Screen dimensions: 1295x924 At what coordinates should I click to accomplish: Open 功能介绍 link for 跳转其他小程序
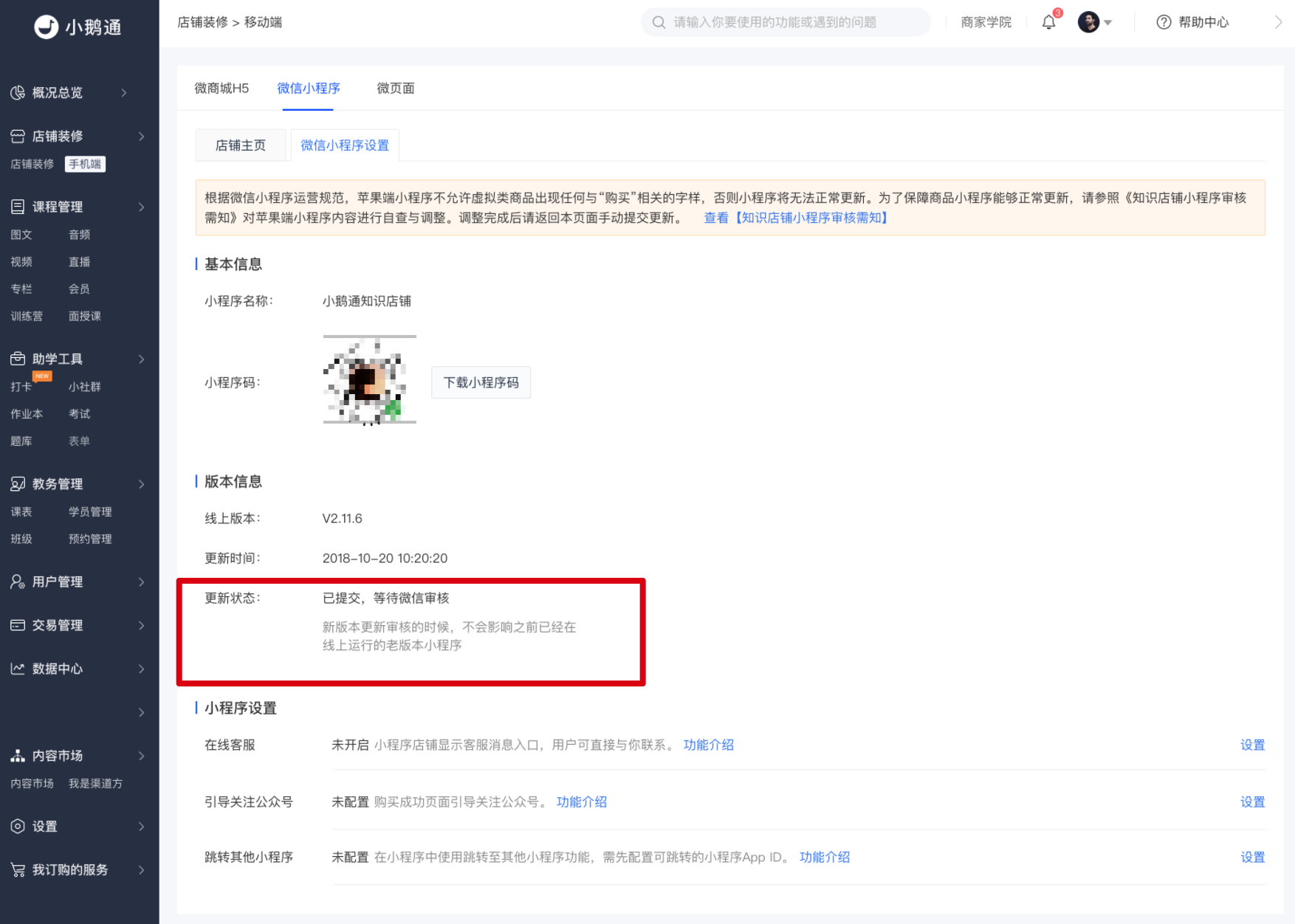coord(825,857)
